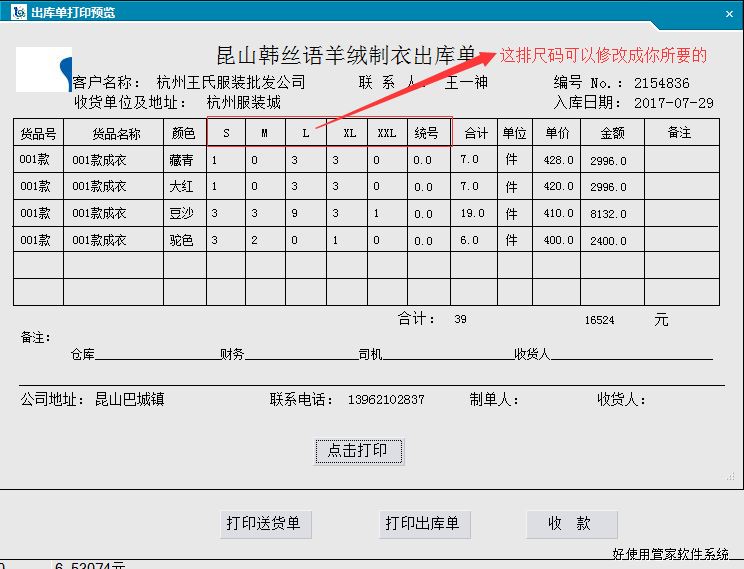Click the 打印送货单 button
The image size is (744, 569).
tap(264, 524)
